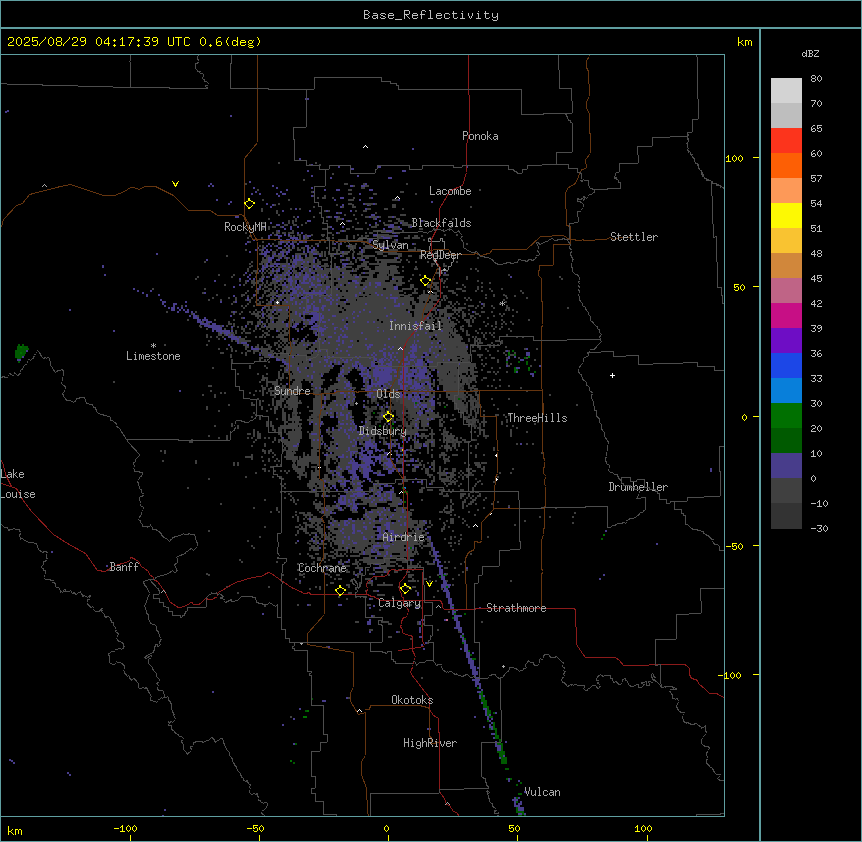
Task: Select the RockyMH label
Action: tap(245, 227)
